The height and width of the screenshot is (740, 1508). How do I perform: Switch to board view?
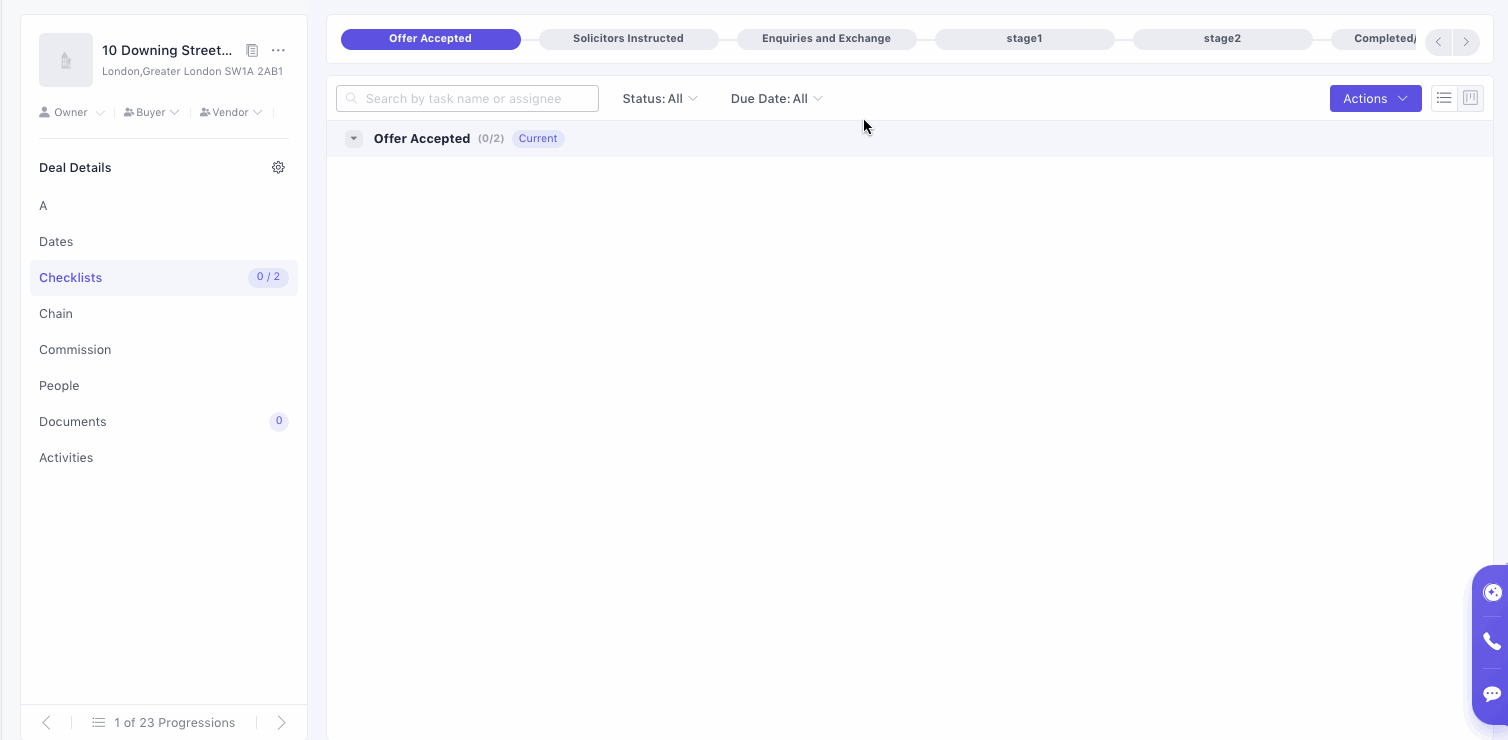1470,98
